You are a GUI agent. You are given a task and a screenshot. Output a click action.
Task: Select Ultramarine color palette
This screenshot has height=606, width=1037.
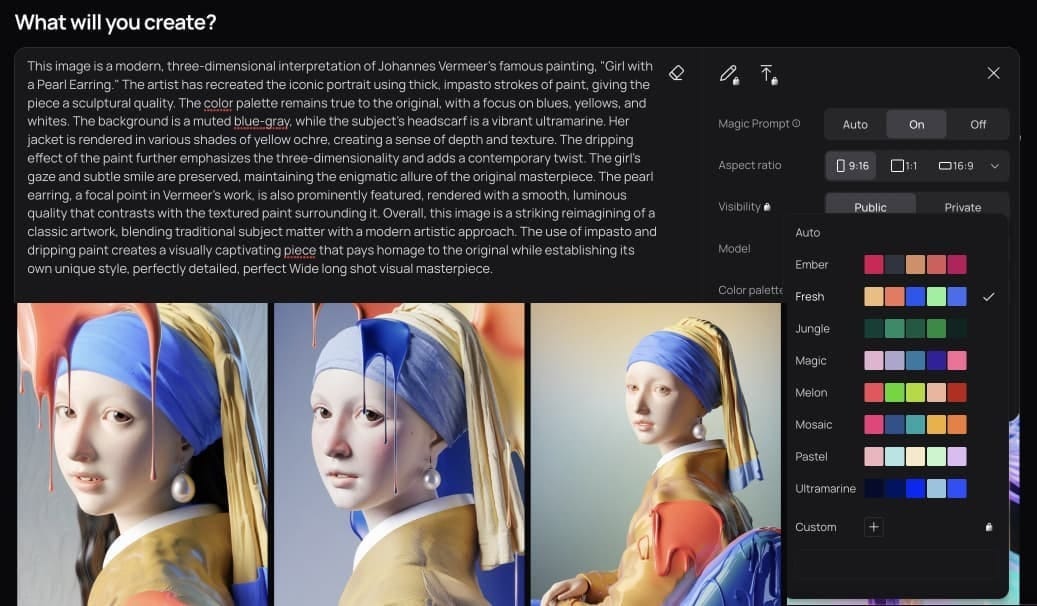[x=897, y=488]
